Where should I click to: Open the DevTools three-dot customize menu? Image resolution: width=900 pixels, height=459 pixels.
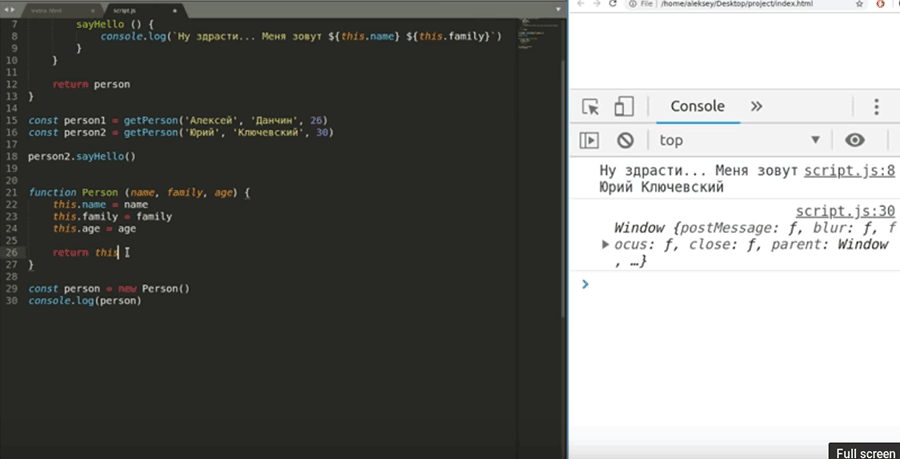tap(876, 107)
